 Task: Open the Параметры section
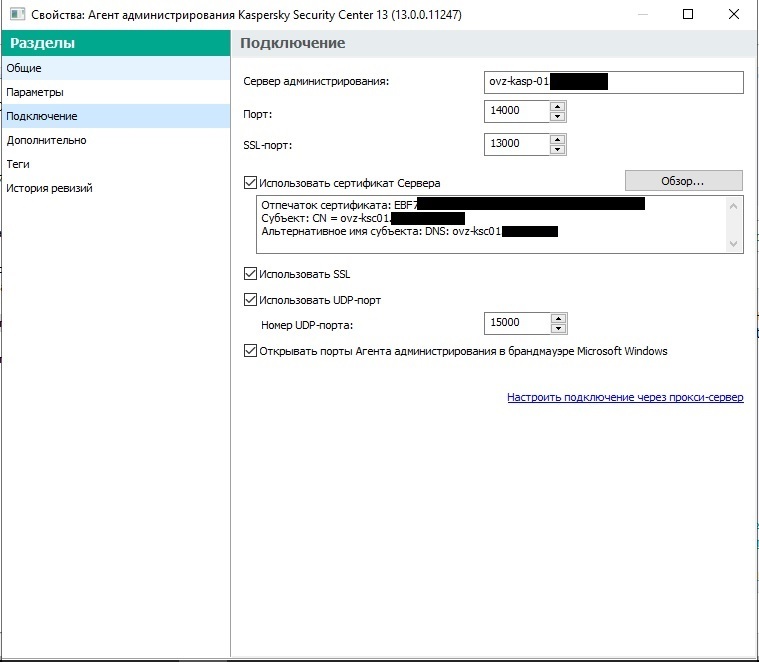tap(115, 92)
